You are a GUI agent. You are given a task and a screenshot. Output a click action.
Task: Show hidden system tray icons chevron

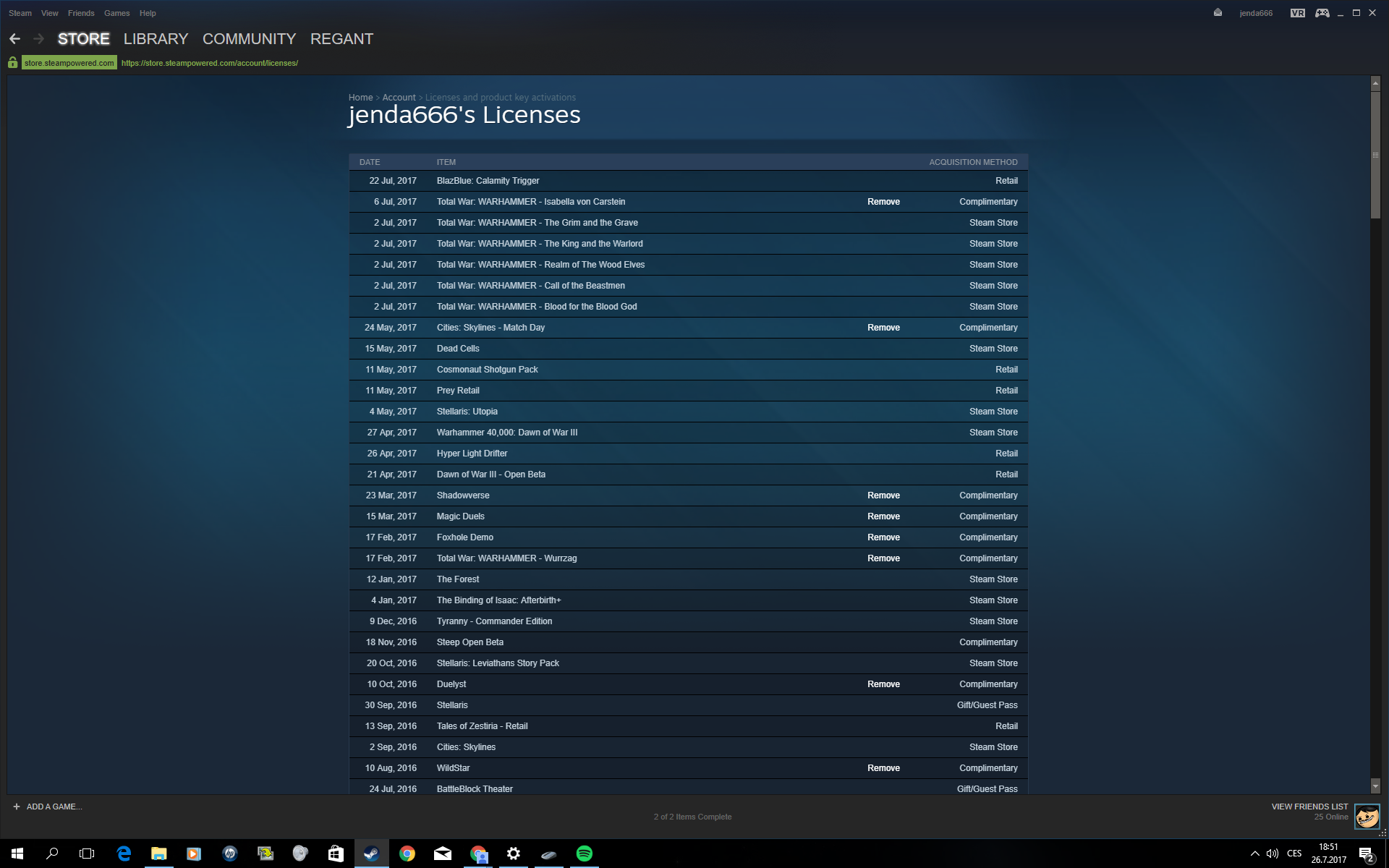[x=1254, y=854]
